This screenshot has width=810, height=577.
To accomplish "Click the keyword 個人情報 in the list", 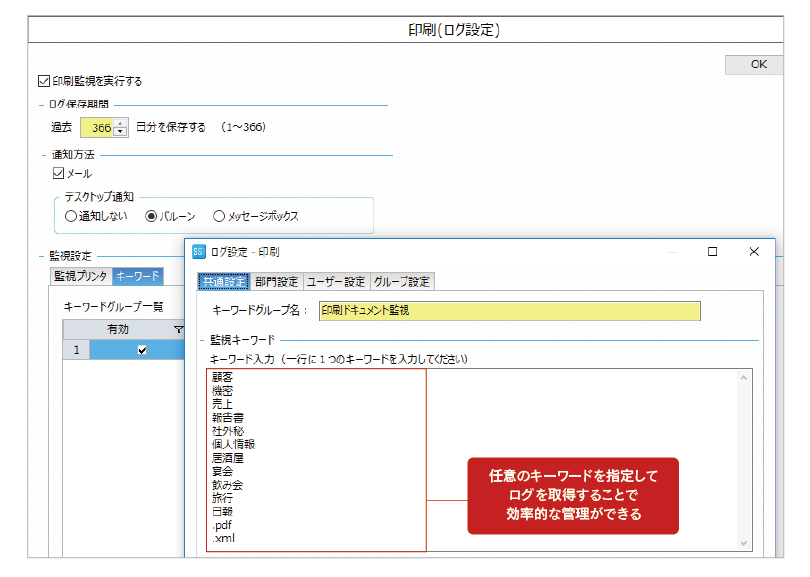I will (x=233, y=444).
